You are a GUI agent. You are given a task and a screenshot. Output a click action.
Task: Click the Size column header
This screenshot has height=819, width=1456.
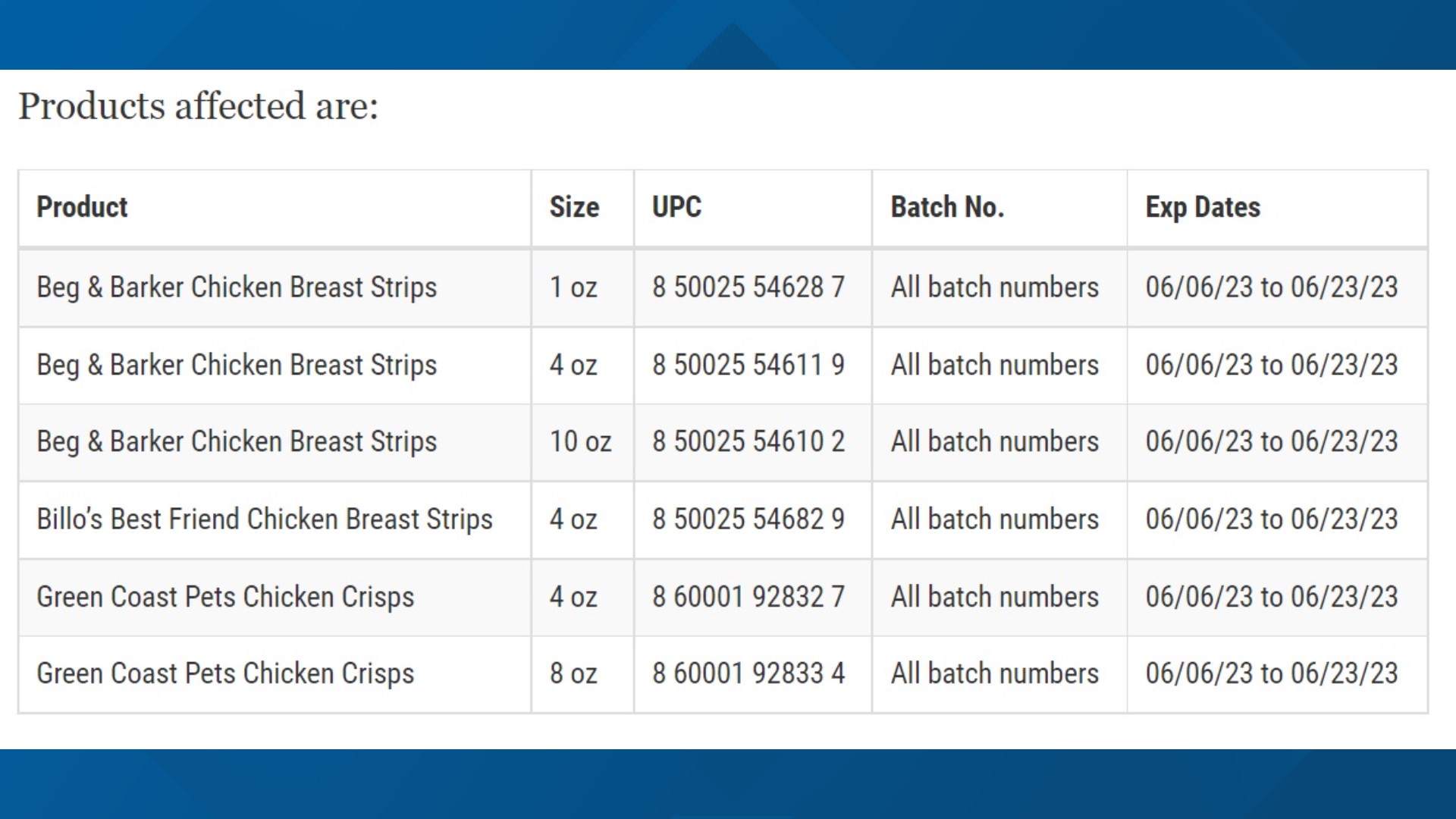click(574, 207)
